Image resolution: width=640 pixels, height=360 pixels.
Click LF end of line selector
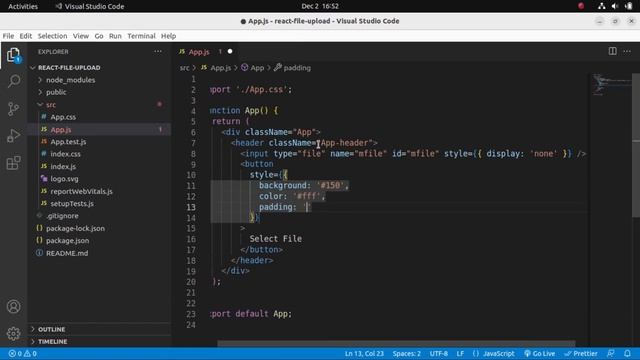tap(460, 353)
